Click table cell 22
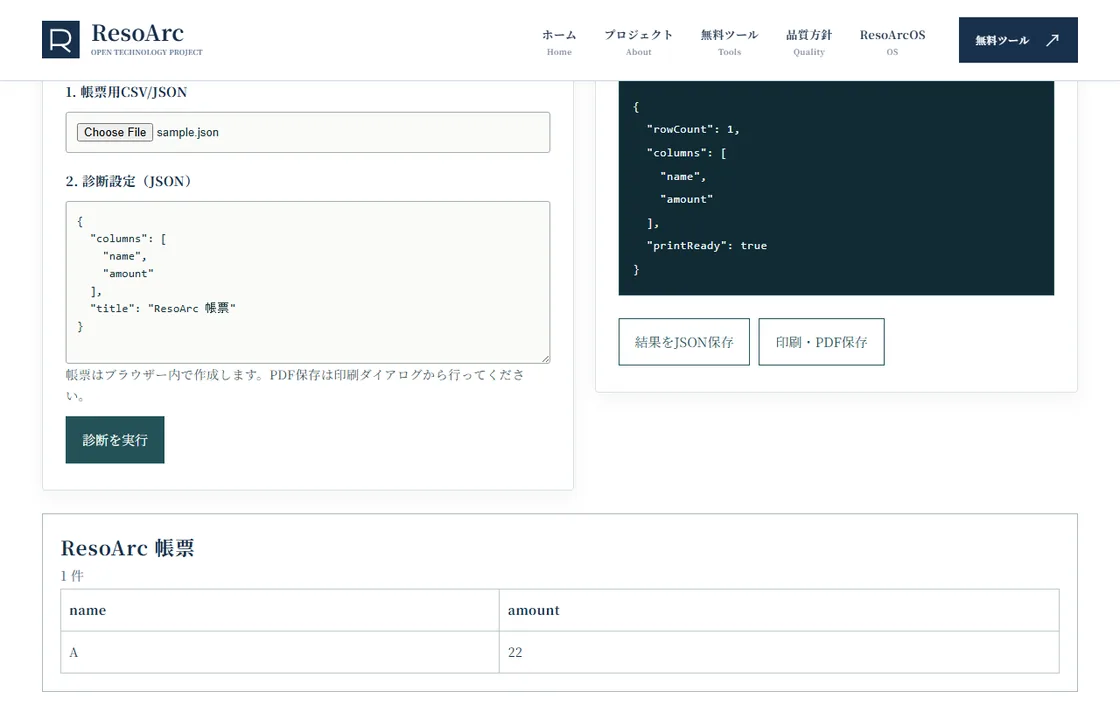 pyautogui.click(x=779, y=652)
